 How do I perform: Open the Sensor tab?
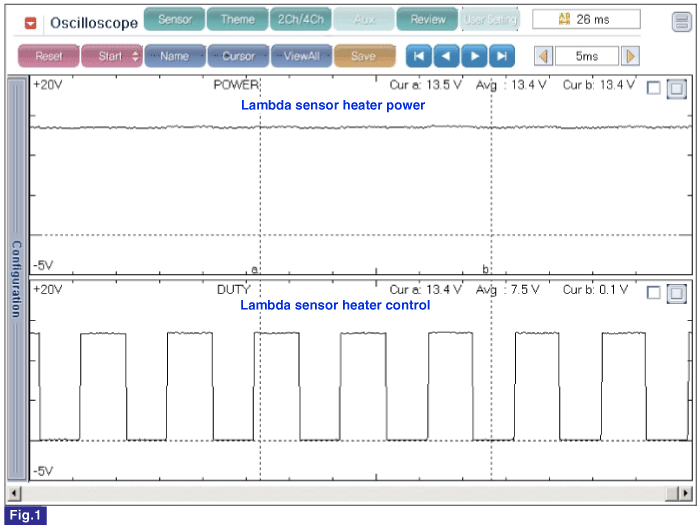click(175, 20)
